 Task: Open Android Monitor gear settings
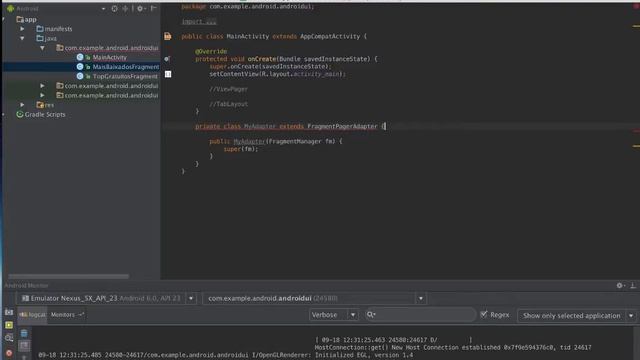(620, 285)
